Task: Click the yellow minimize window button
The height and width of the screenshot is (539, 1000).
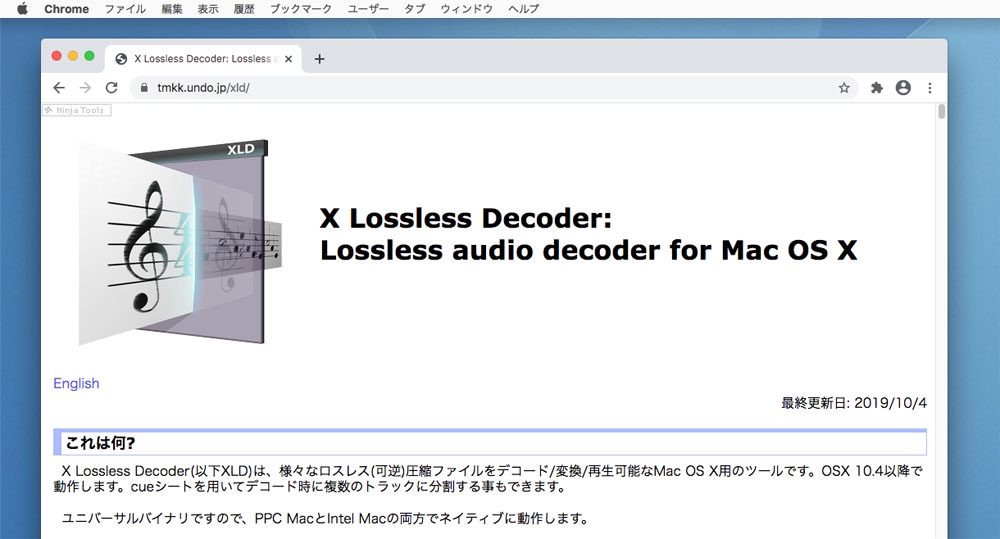Action: point(73,55)
